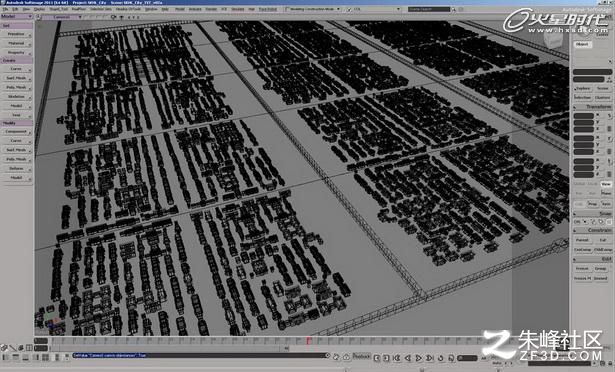Open the File menu
This screenshot has width=615, height=372.
[x=5, y=9]
